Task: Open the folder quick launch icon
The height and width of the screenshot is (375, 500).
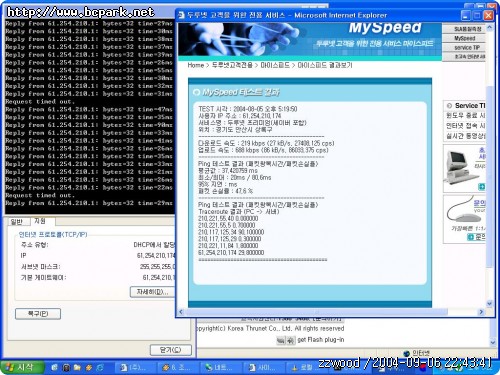Action: (x=77, y=367)
